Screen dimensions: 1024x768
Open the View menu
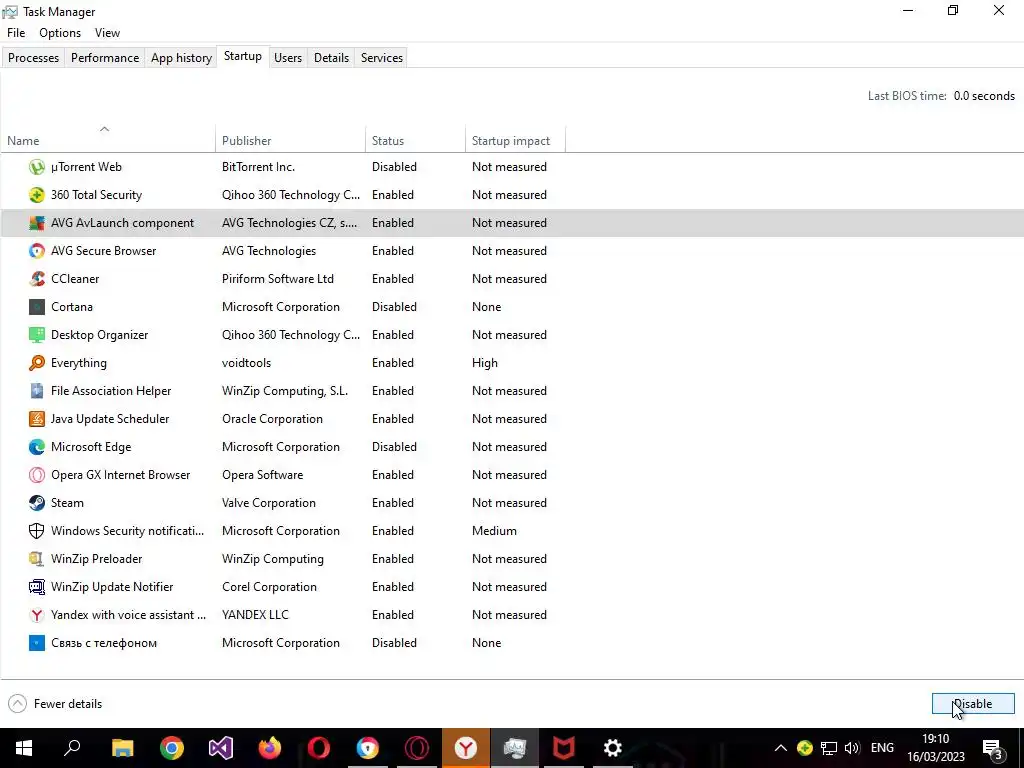(107, 33)
